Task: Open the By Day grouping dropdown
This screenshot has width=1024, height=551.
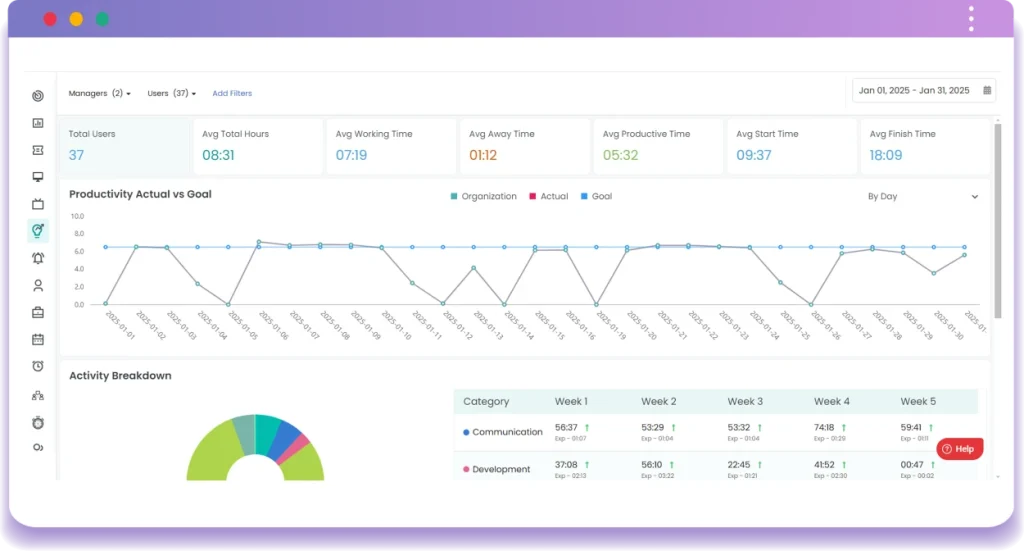Action: [x=922, y=197]
